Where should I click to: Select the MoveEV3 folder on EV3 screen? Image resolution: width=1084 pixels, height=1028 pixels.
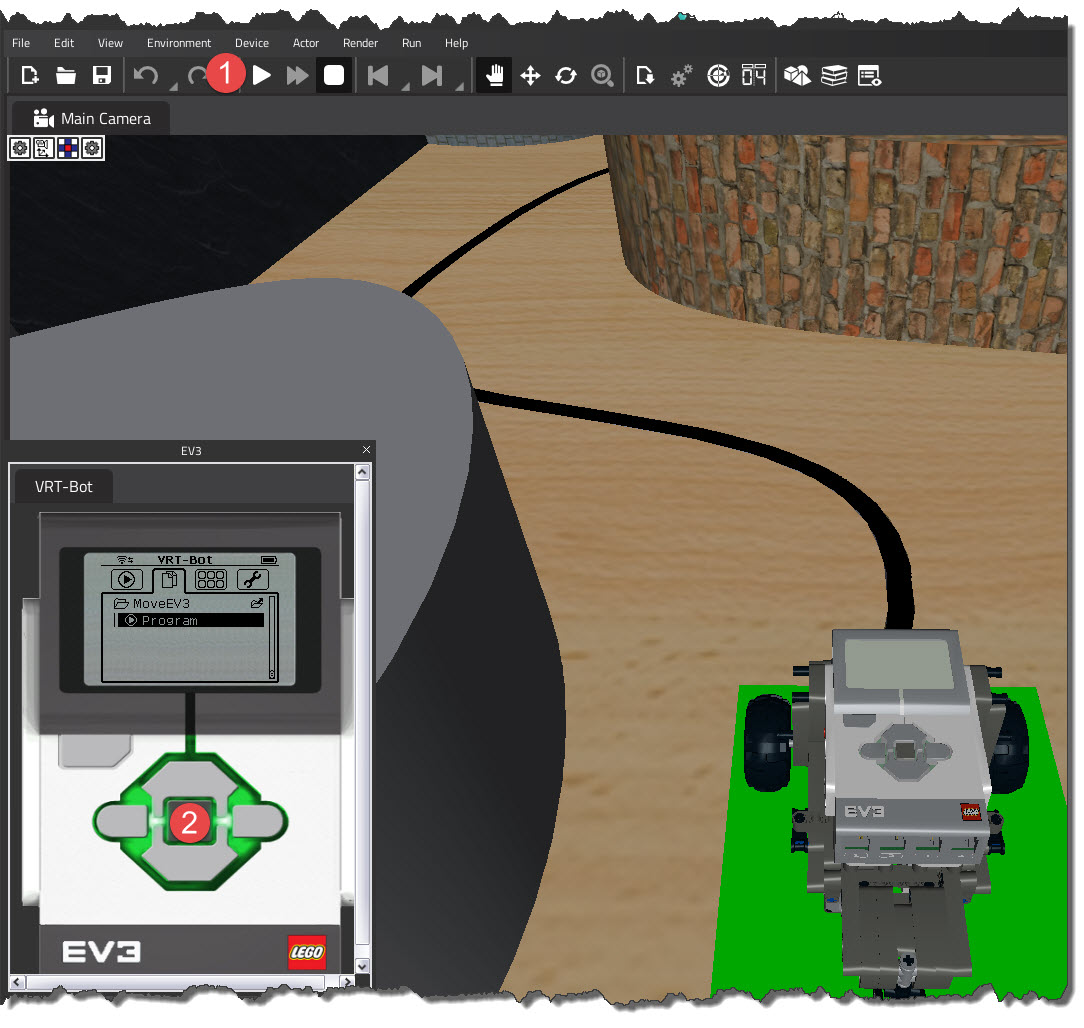click(x=188, y=604)
